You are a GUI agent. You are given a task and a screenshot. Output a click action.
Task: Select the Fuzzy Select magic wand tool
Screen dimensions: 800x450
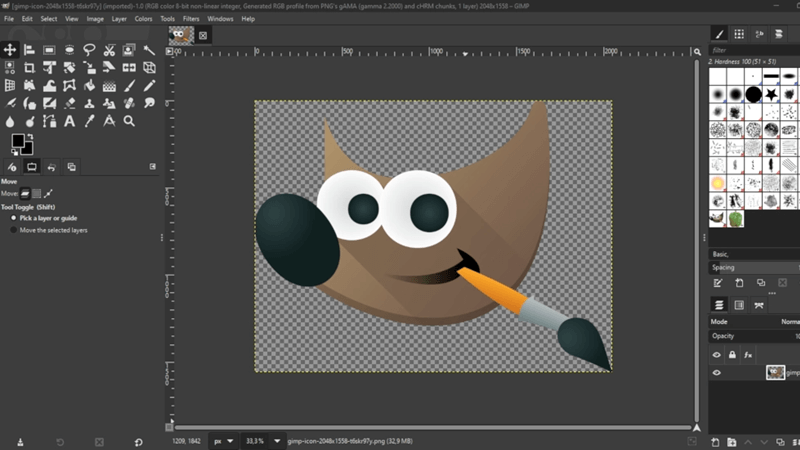point(149,49)
